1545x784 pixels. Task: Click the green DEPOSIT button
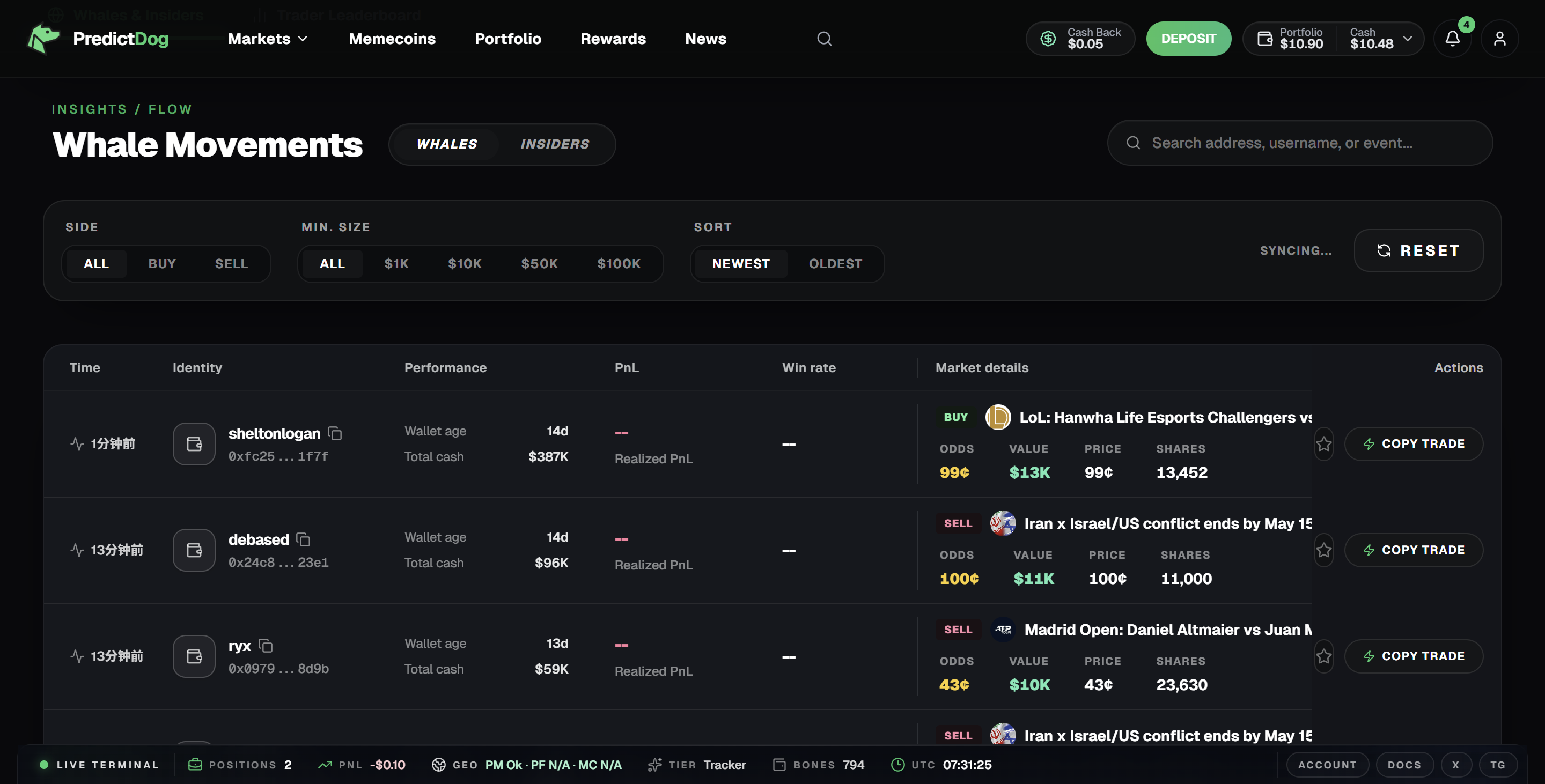tap(1189, 39)
